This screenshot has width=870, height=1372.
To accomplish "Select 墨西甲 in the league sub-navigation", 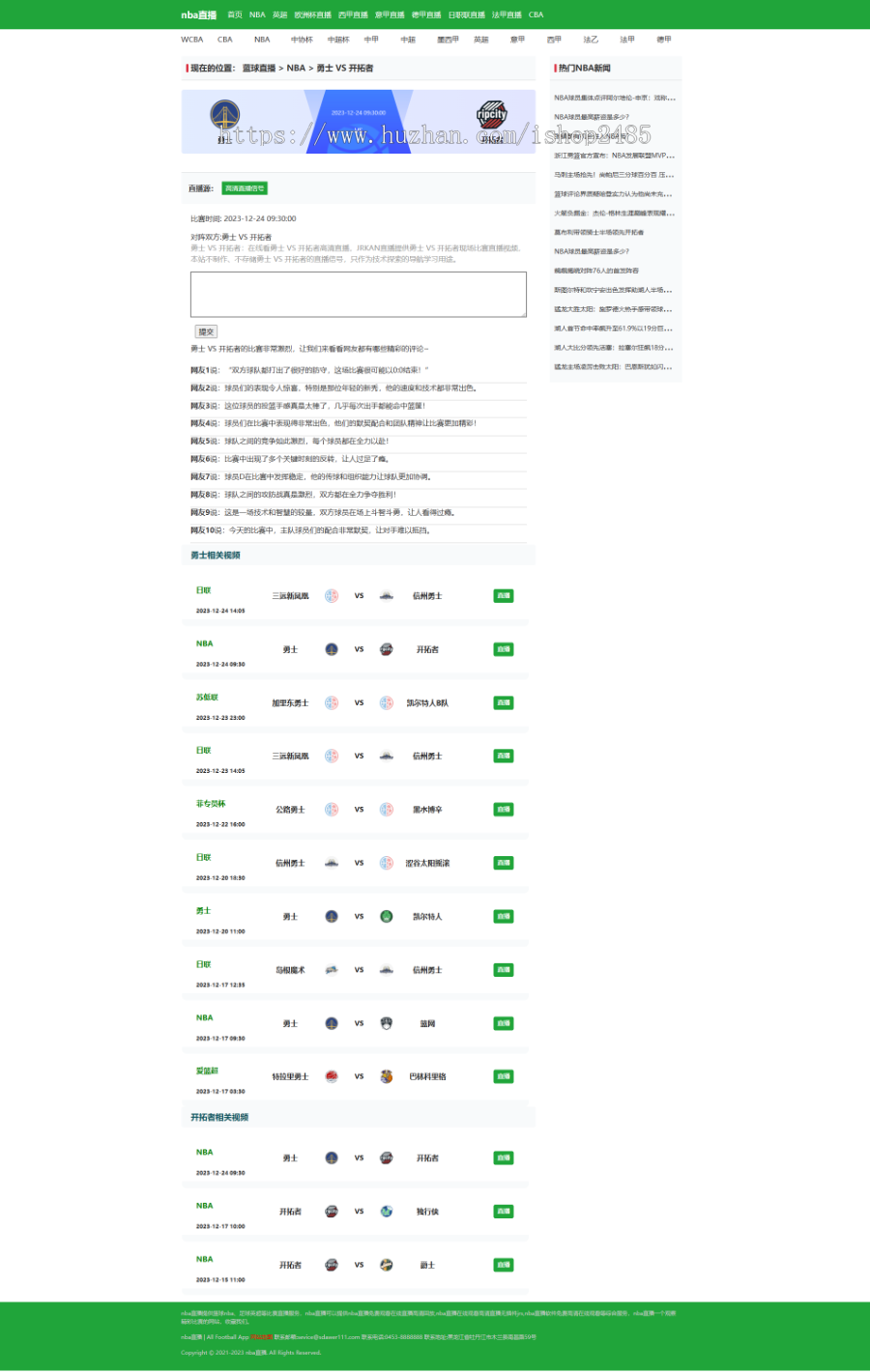I will pyautogui.click(x=448, y=40).
